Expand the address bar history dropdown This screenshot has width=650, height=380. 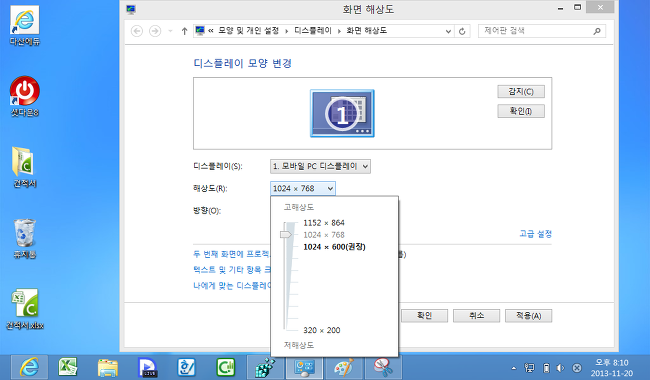click(x=448, y=31)
